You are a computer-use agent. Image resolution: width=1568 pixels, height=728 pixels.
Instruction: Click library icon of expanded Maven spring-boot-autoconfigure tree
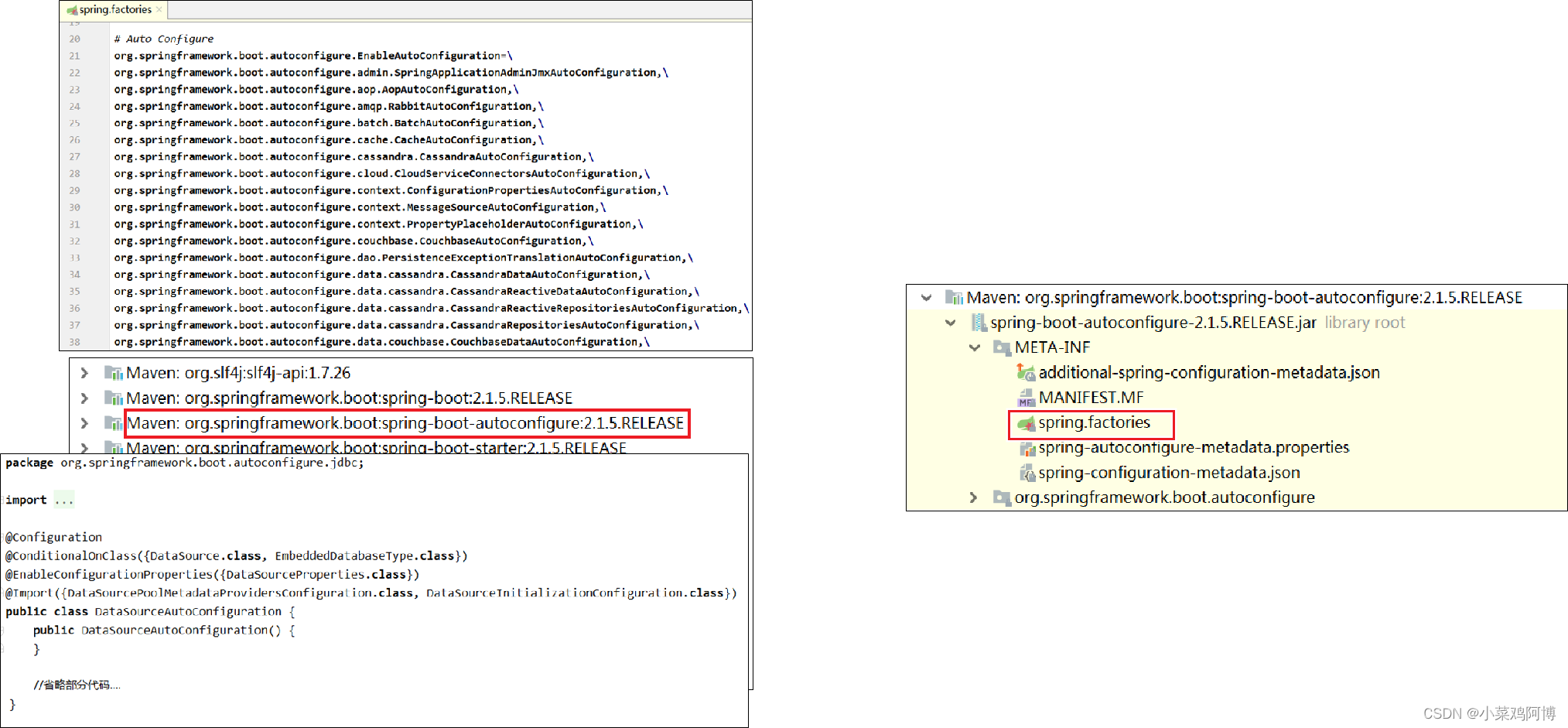(x=954, y=298)
